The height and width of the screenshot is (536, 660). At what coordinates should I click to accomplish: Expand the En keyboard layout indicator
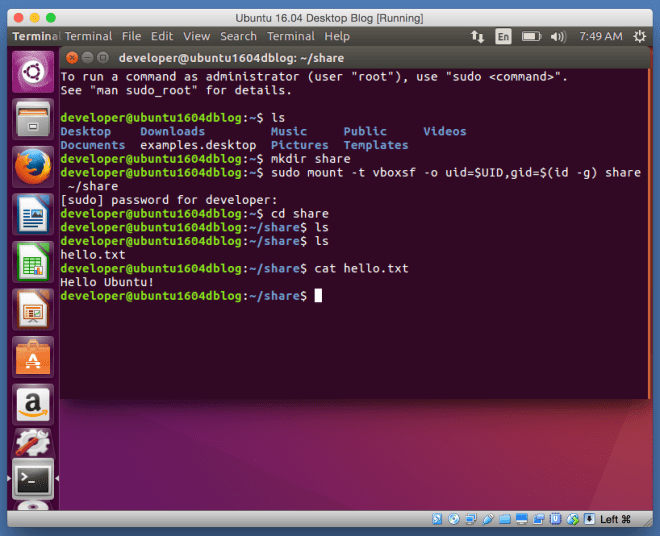[x=503, y=37]
